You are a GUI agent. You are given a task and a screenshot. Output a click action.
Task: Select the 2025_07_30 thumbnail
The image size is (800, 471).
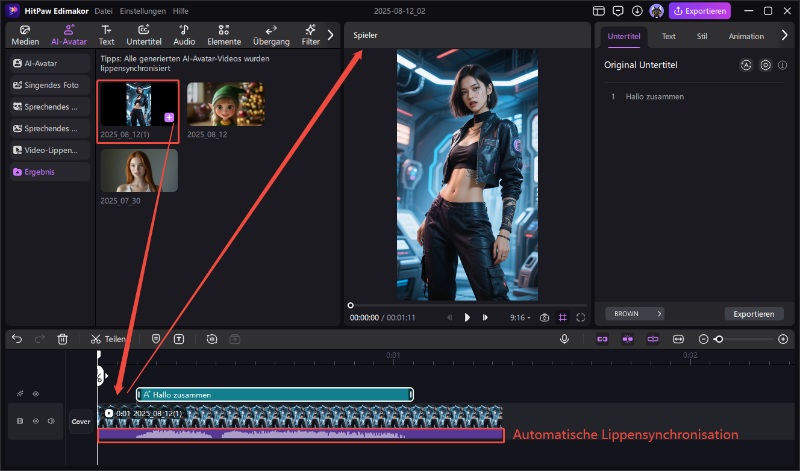(139, 170)
